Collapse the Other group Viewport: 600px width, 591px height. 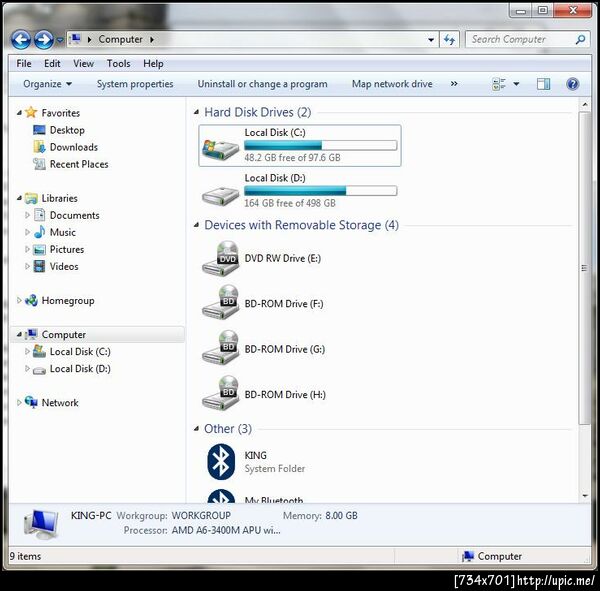click(196, 429)
